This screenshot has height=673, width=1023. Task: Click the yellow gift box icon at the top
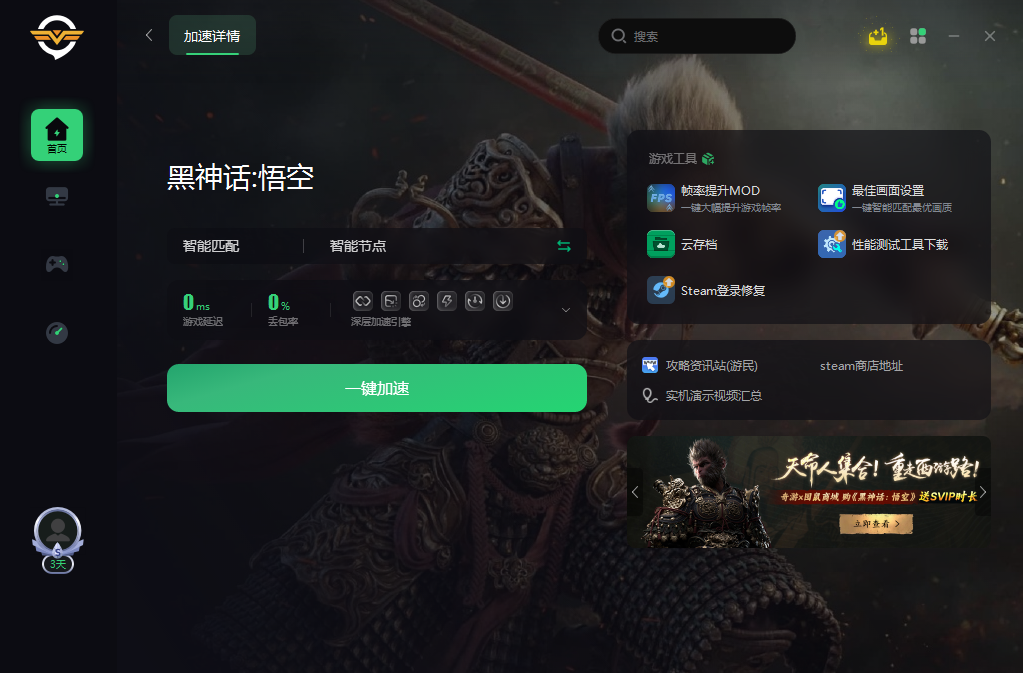click(878, 36)
